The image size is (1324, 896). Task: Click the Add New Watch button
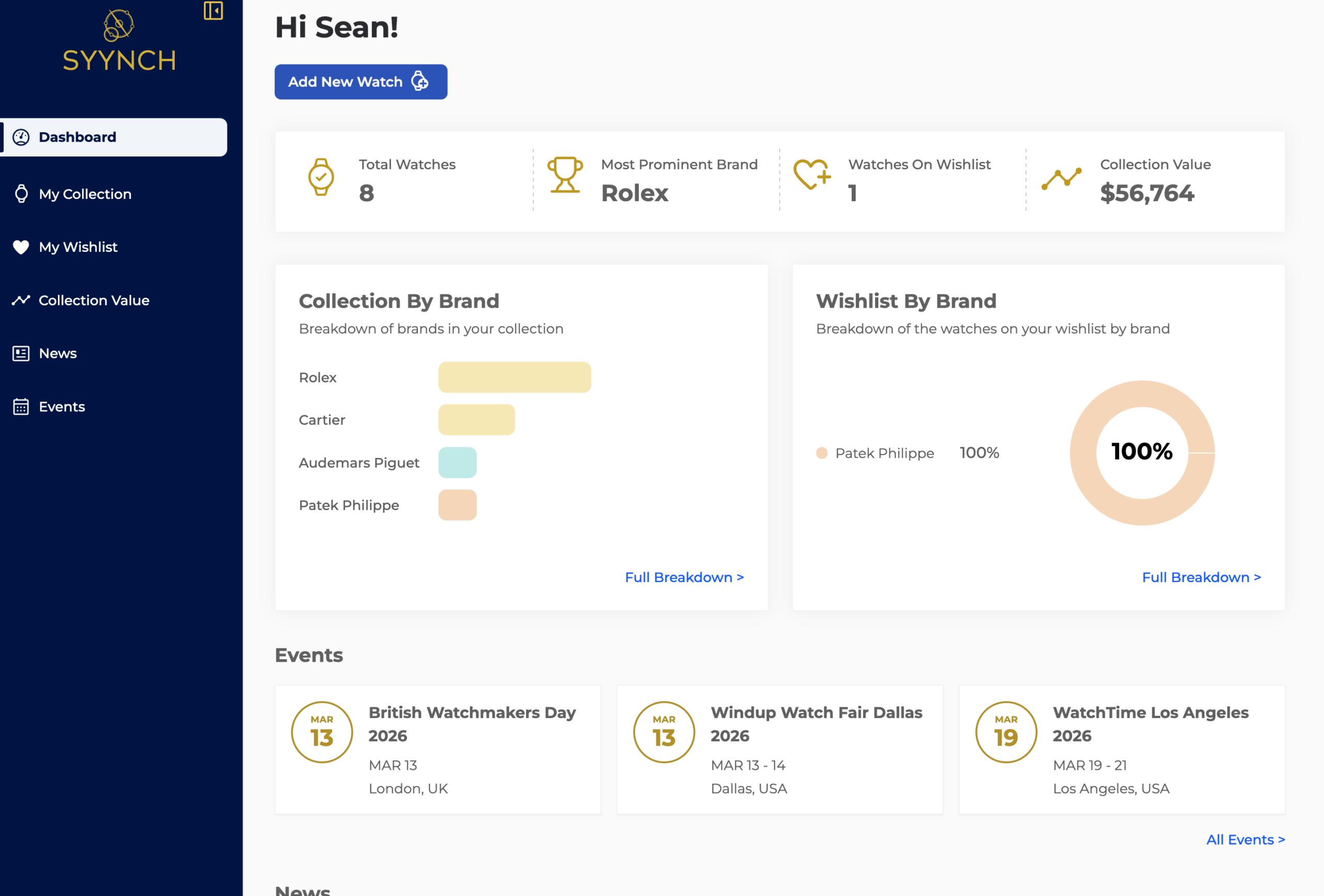360,82
